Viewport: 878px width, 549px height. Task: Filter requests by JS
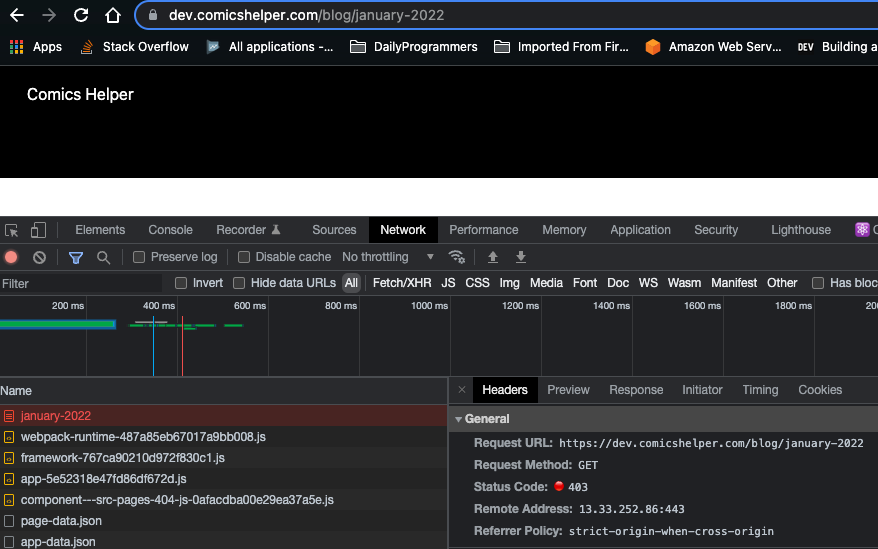tap(448, 283)
